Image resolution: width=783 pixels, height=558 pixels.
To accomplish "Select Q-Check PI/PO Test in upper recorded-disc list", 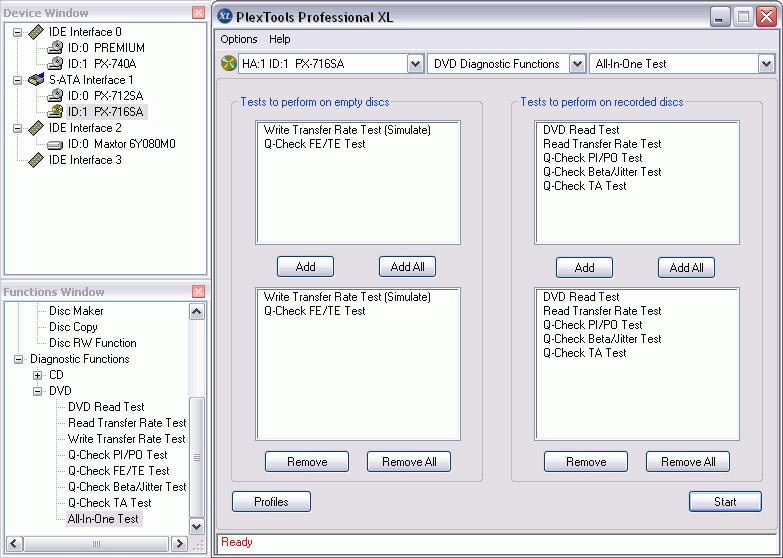I will point(593,158).
